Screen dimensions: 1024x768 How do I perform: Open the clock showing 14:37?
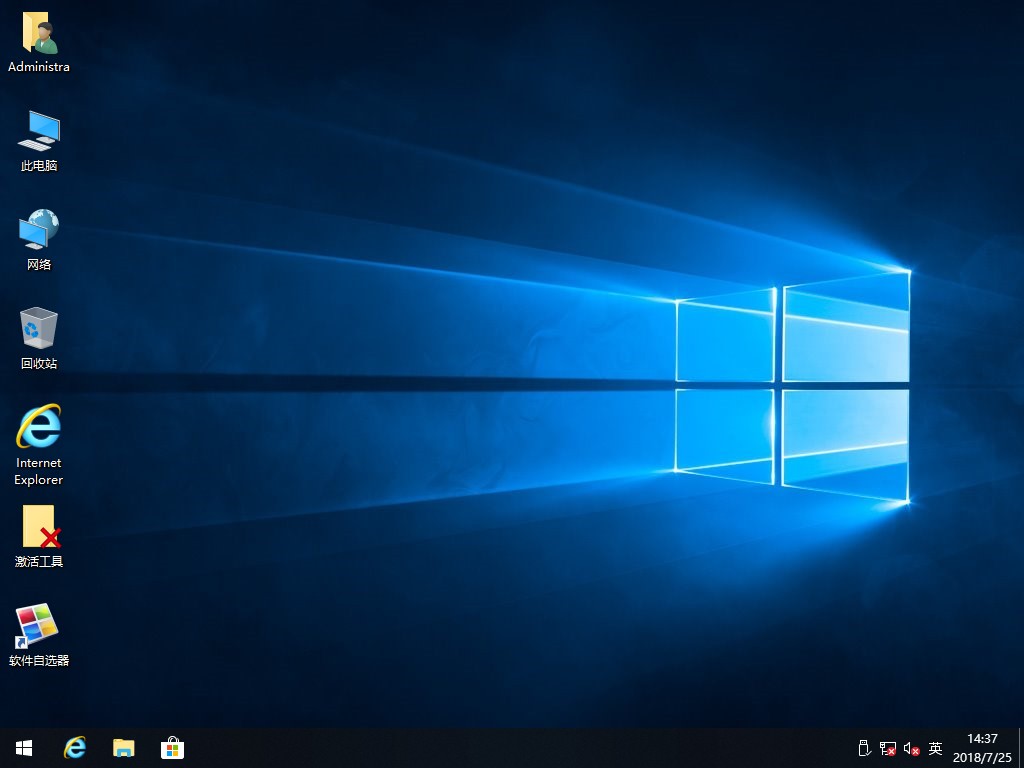(982, 748)
